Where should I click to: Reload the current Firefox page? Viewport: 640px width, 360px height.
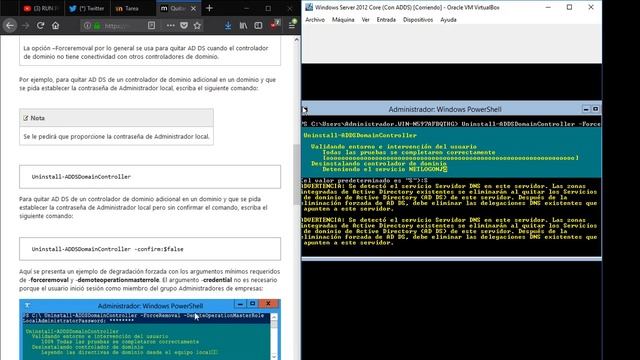tap(40, 26)
